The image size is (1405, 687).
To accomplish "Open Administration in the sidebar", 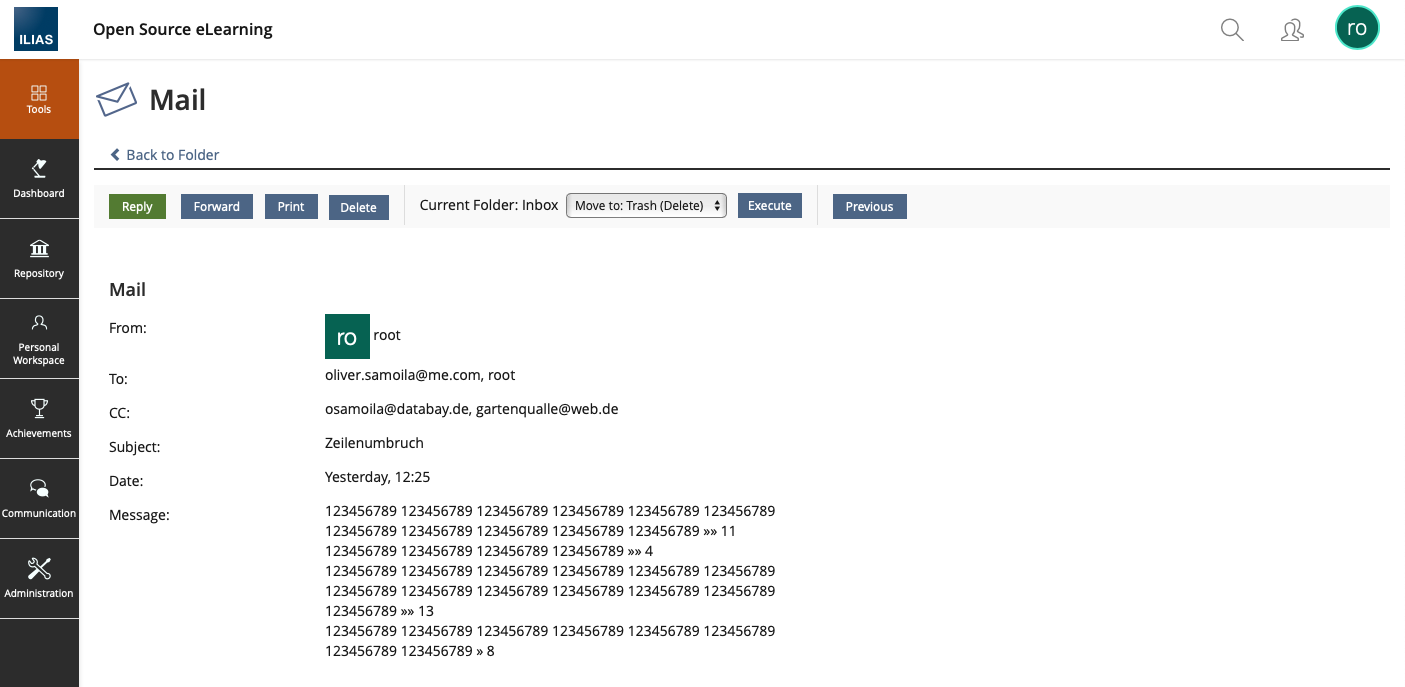I will [x=39, y=579].
